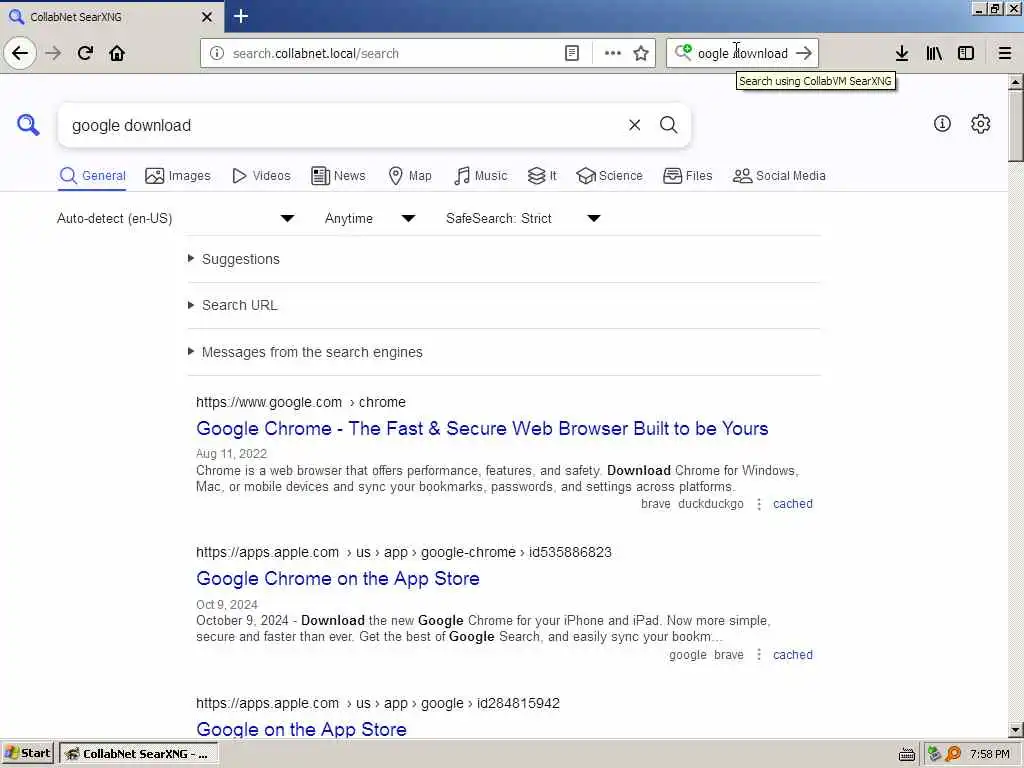1024x768 pixels.
Task: Open page actions three-dot menu
Action: [x=613, y=54]
